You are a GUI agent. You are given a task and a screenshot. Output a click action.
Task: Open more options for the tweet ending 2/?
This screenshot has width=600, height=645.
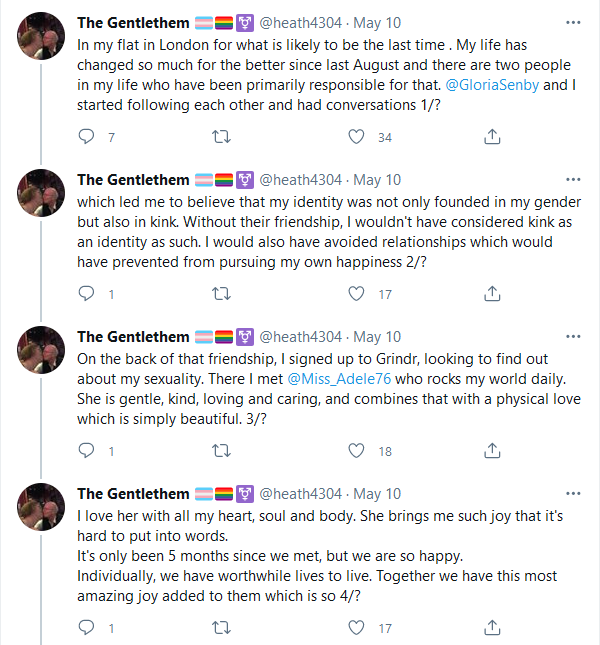573,180
